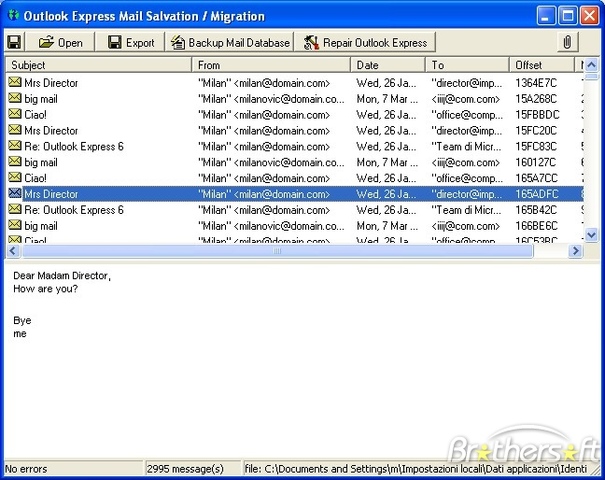This screenshot has width=605, height=480.
Task: Select envelope icon of offset 15FC83C row
Action: [x=15, y=145]
